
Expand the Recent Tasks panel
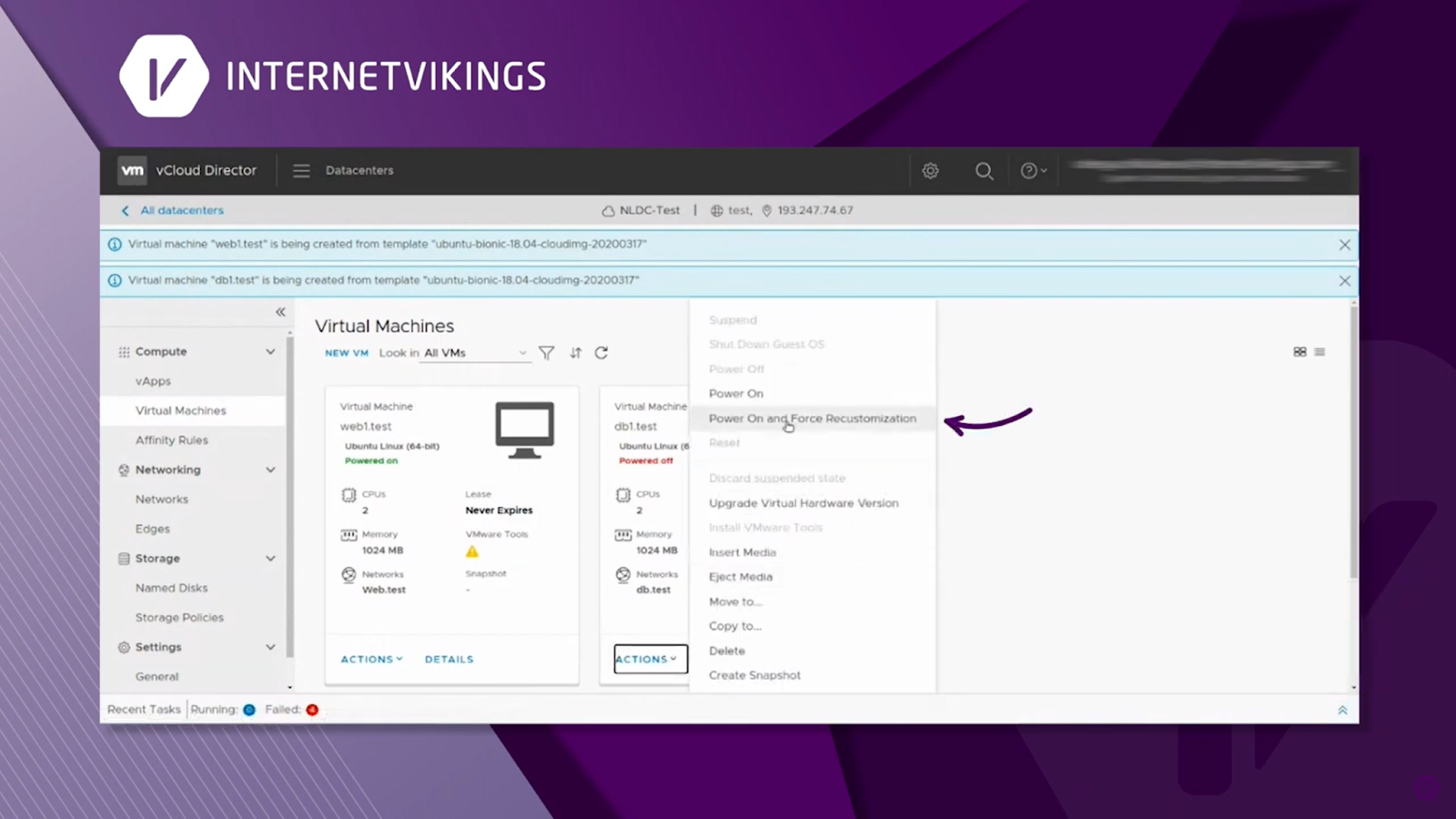[1342, 711]
